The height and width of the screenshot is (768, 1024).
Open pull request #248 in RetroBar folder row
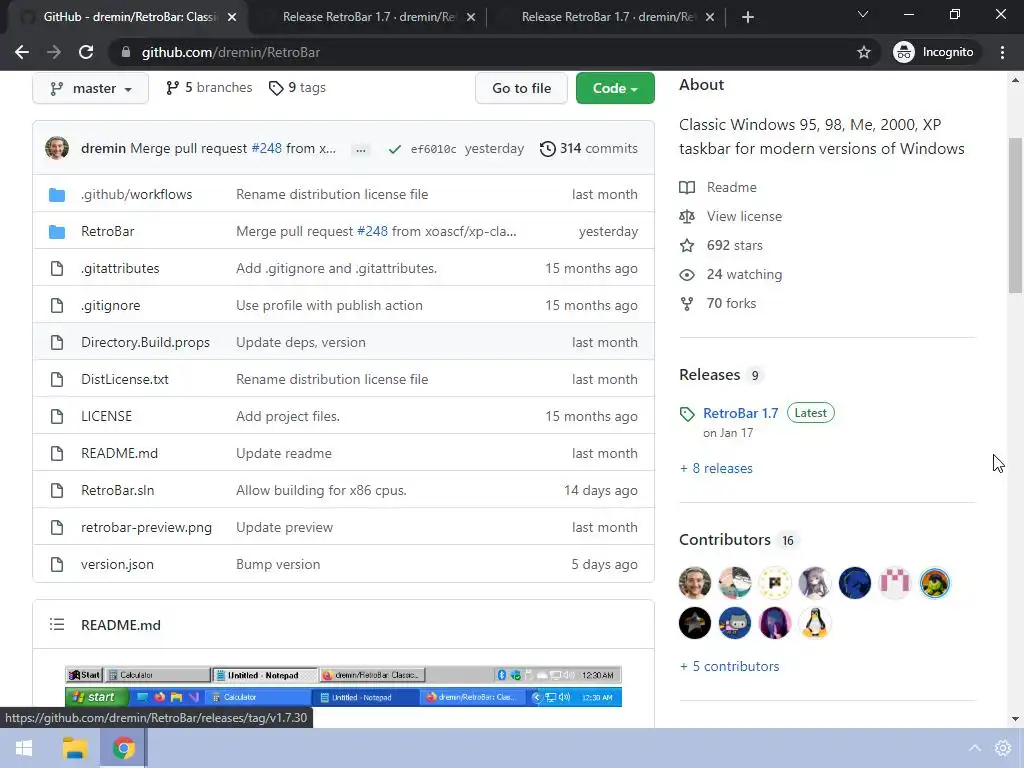[372, 231]
